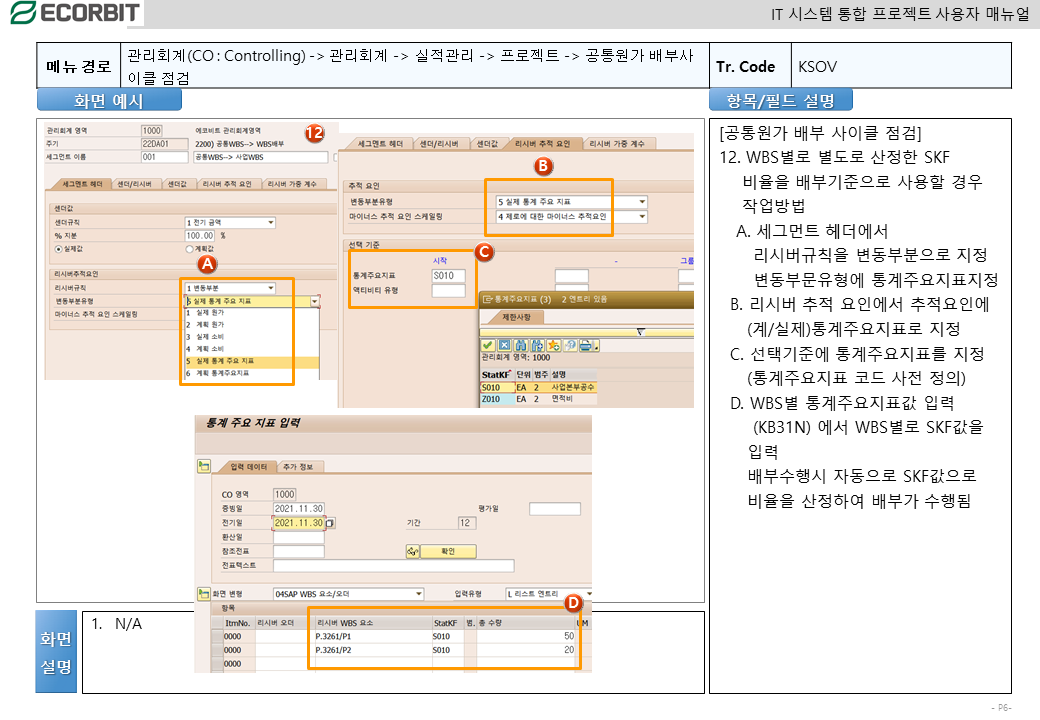The image size is (1040, 720).
Task: Choose '6 계획 통계주요지표' from the open list
Action: coord(217,373)
